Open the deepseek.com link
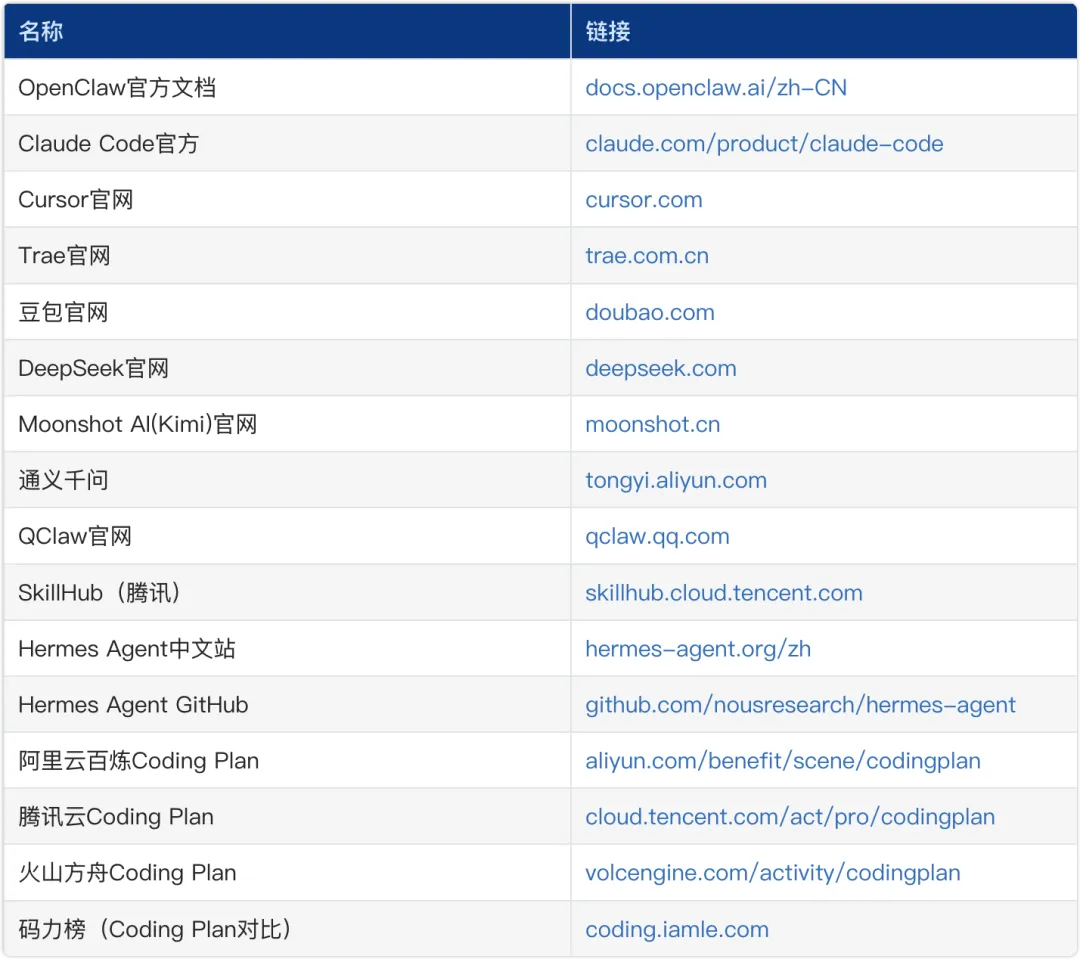 point(661,369)
